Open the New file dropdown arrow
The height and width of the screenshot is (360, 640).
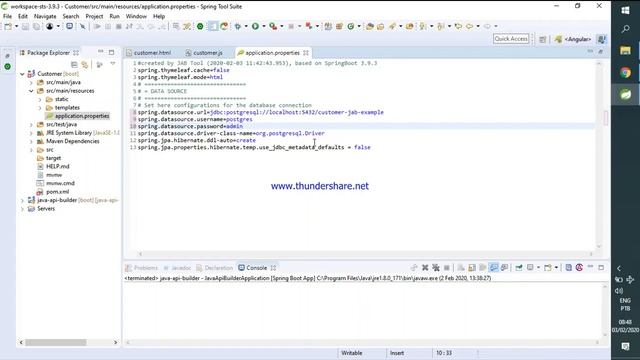point(16,27)
